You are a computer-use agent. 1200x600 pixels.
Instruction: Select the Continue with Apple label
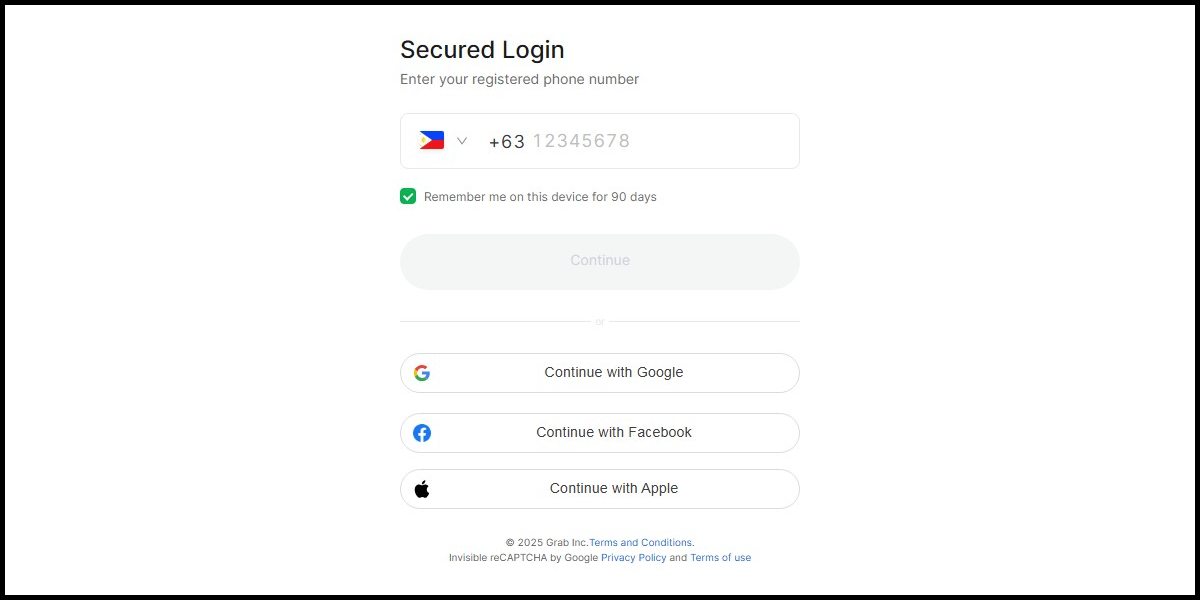[x=614, y=488]
